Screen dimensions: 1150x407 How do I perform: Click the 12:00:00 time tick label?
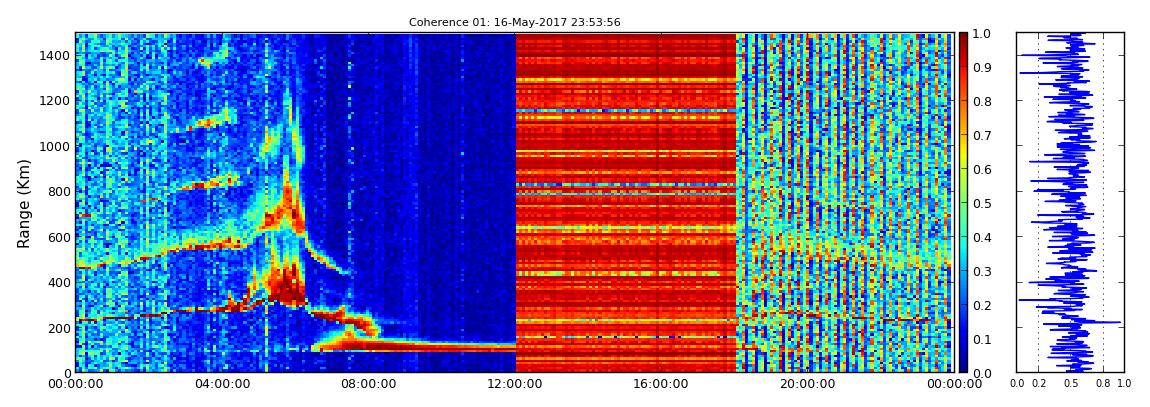(514, 382)
